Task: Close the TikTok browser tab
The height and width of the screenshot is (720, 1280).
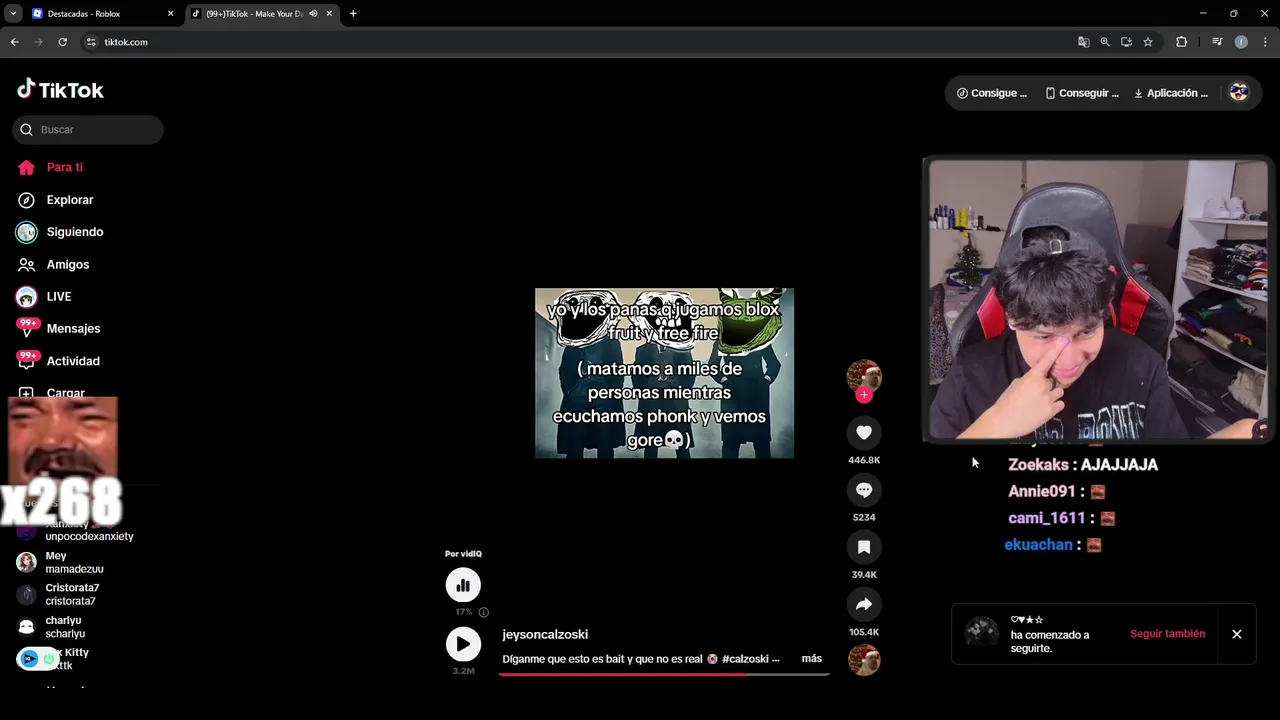Action: (329, 14)
